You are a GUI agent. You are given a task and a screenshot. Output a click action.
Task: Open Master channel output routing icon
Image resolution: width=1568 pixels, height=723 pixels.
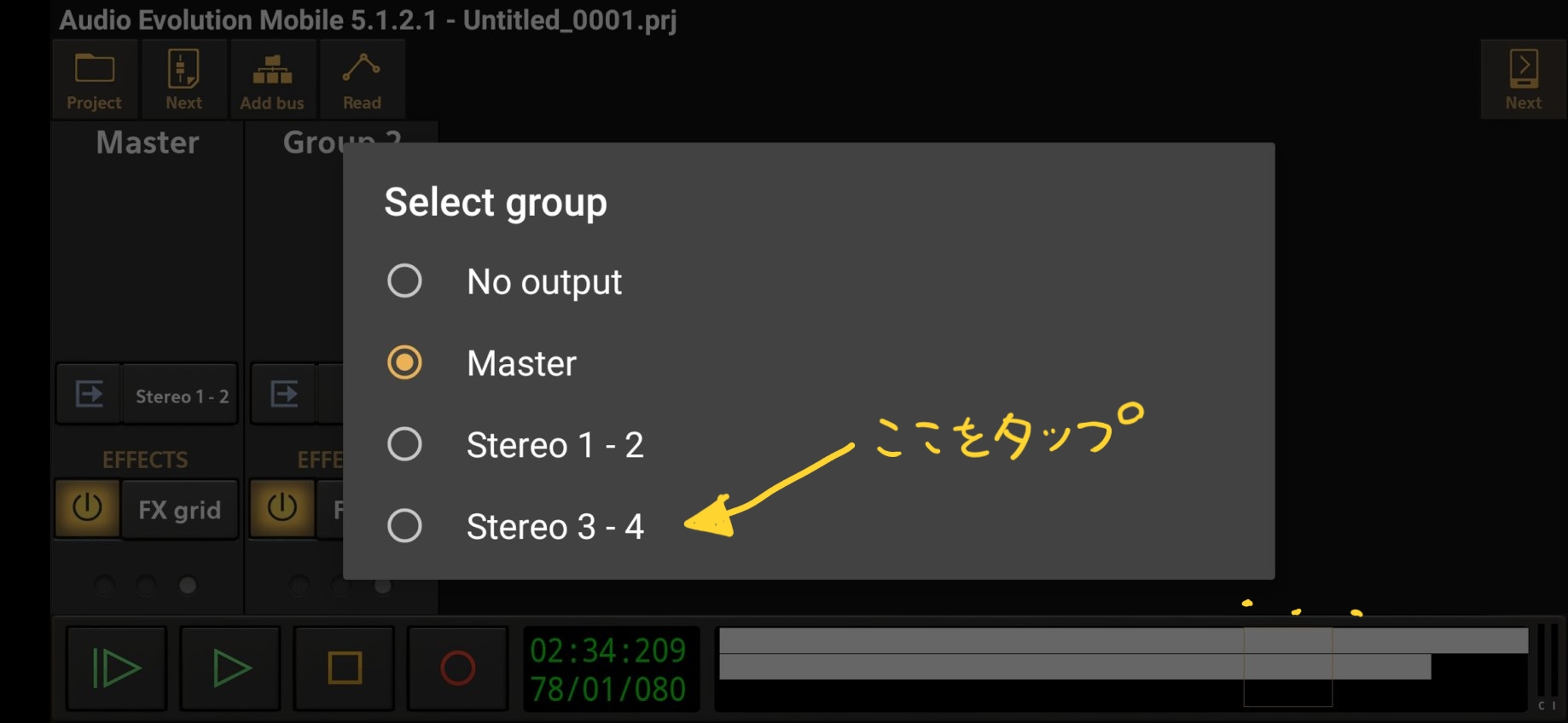tap(89, 395)
